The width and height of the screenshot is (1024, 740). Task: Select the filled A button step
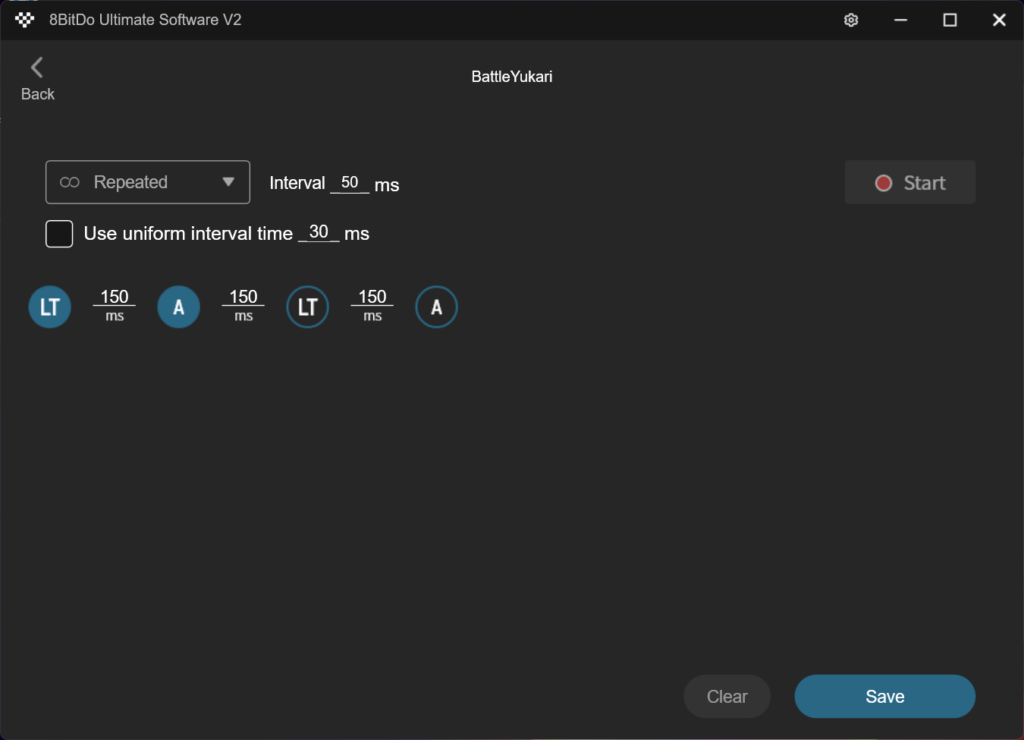pos(179,307)
